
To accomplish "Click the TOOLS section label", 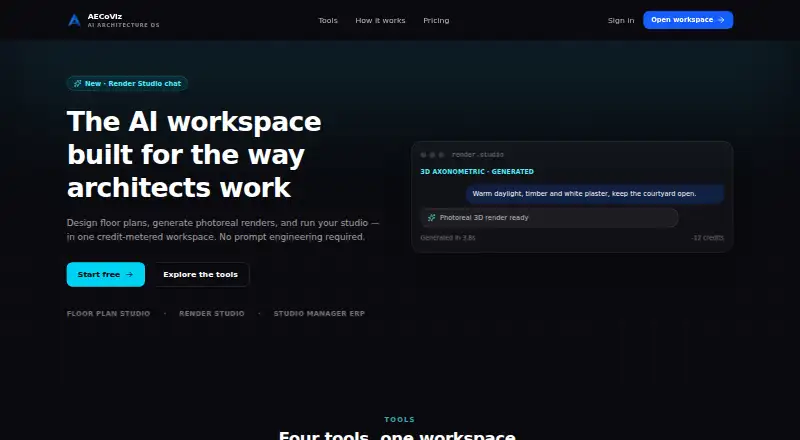I will coord(400,420).
